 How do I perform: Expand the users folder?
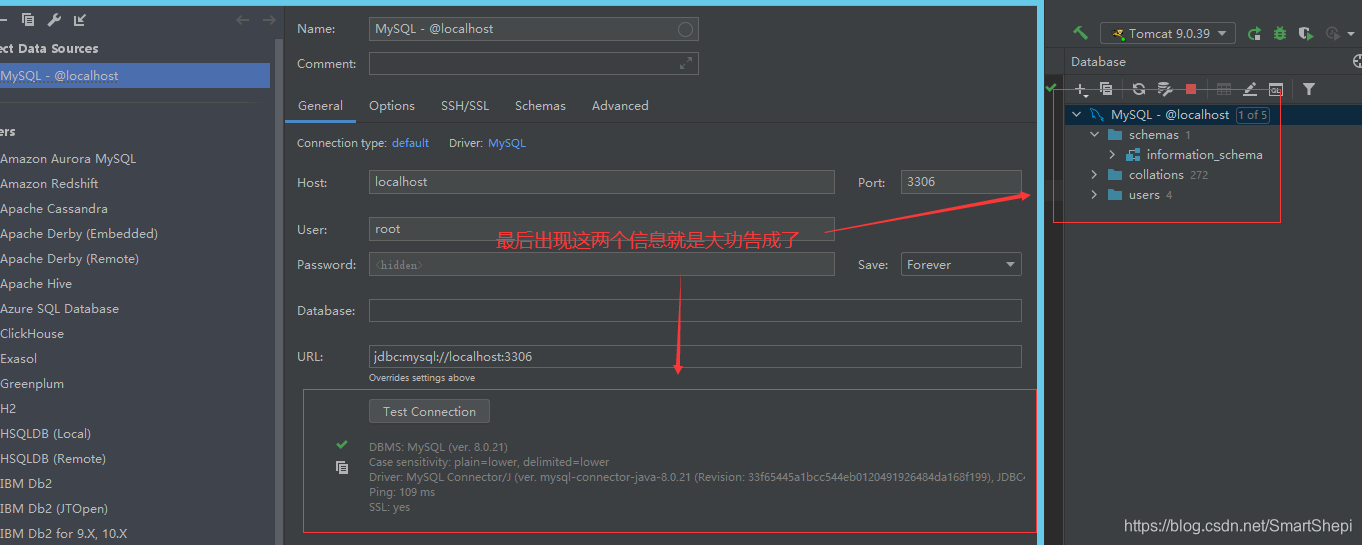1094,194
